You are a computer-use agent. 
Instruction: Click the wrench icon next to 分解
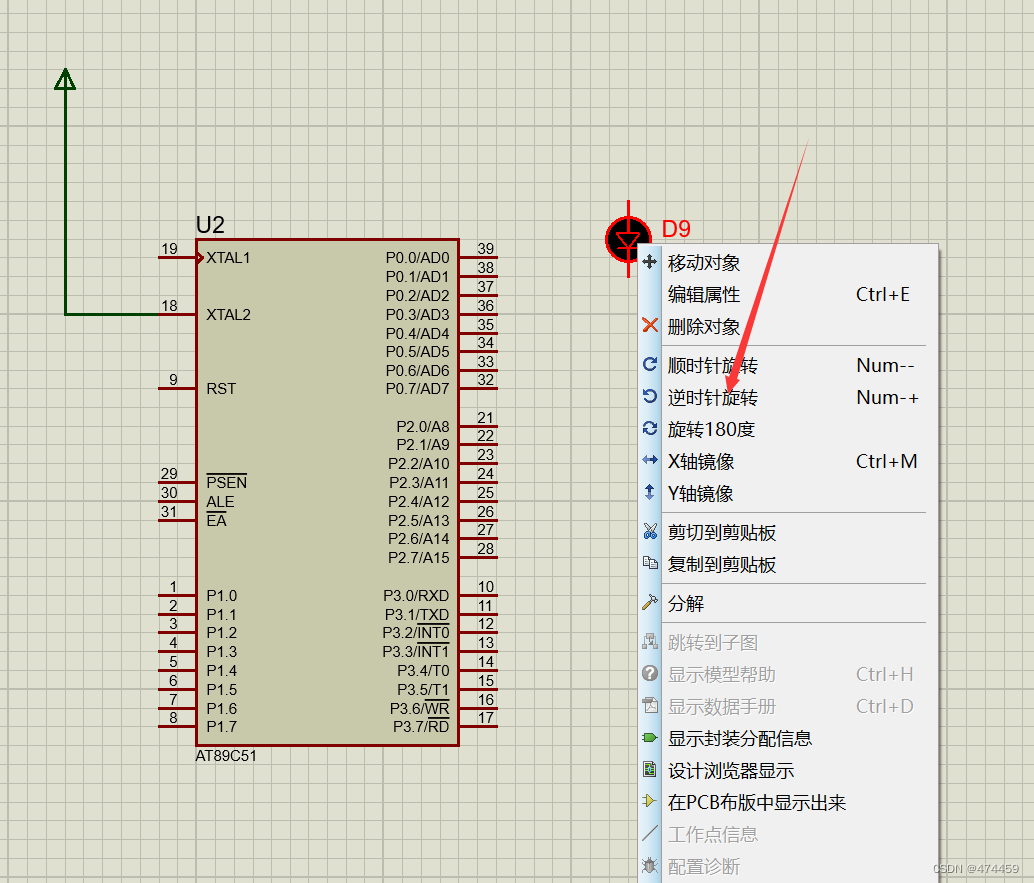648,604
